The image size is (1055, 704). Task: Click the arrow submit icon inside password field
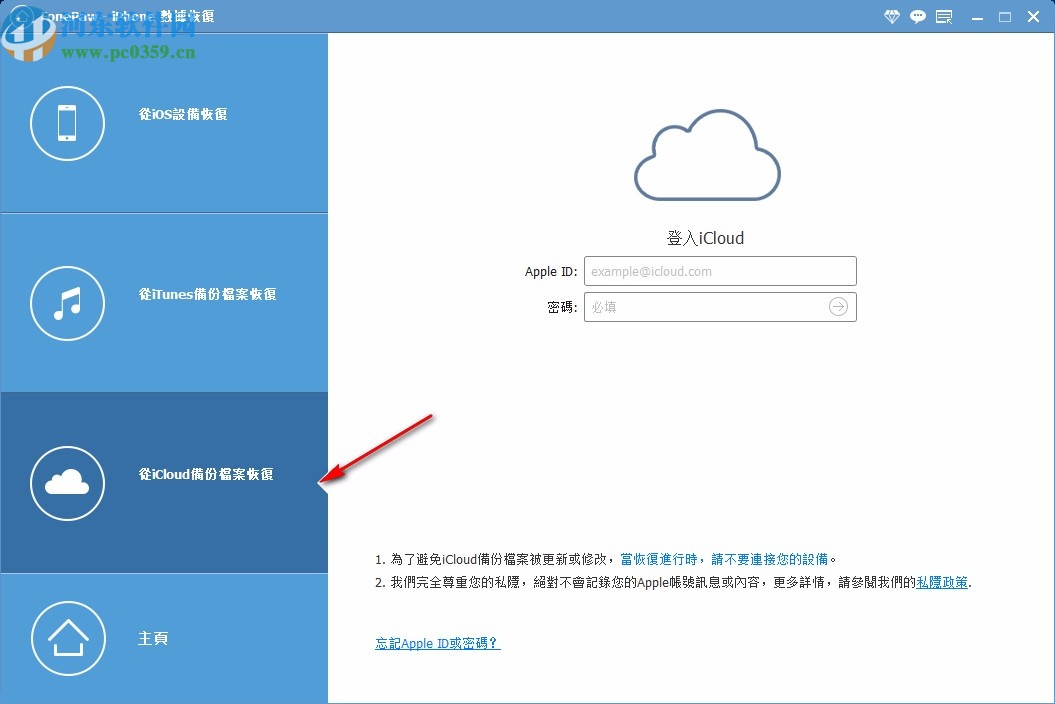click(x=839, y=307)
